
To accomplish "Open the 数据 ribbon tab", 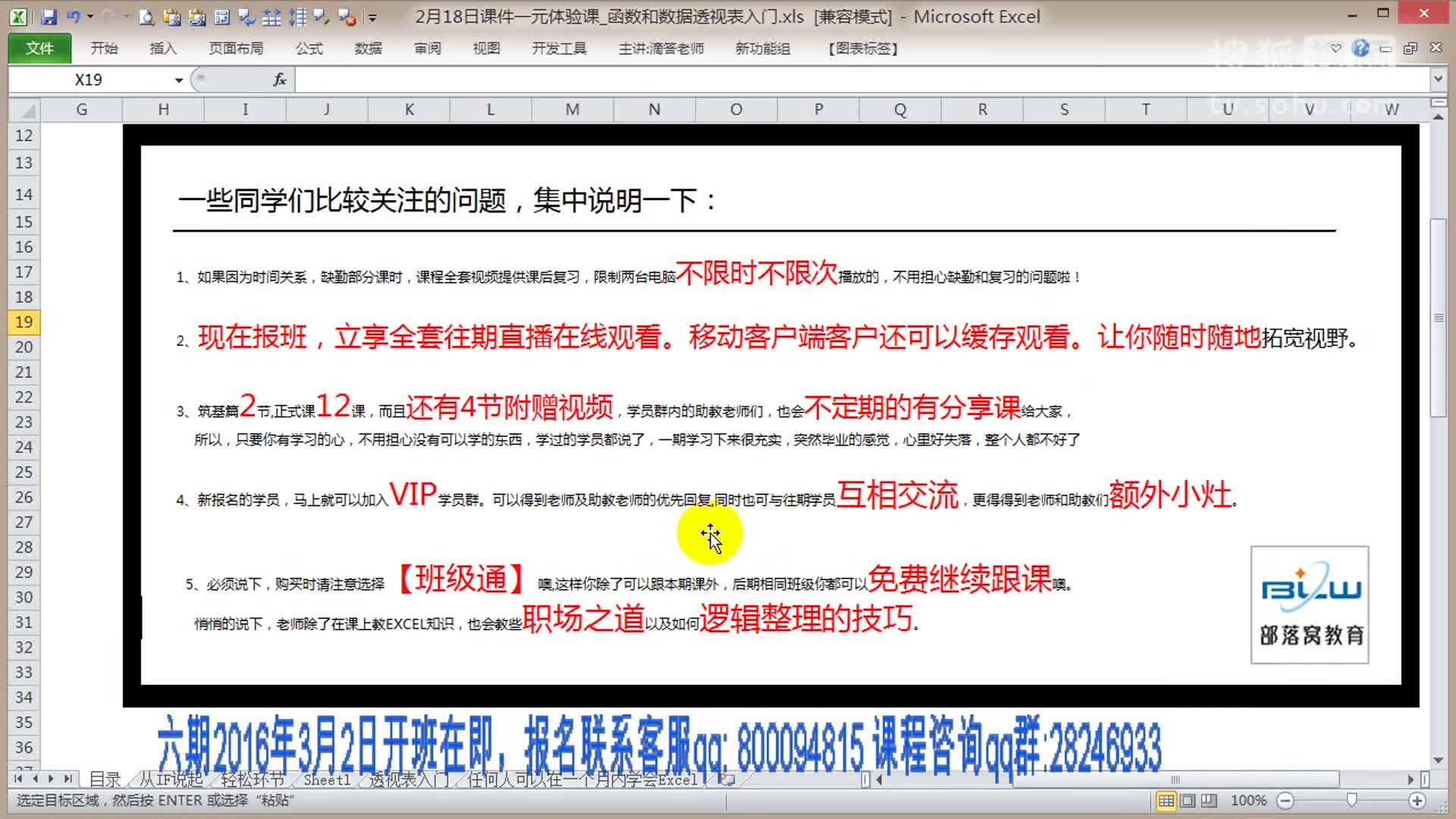I will click(x=368, y=49).
